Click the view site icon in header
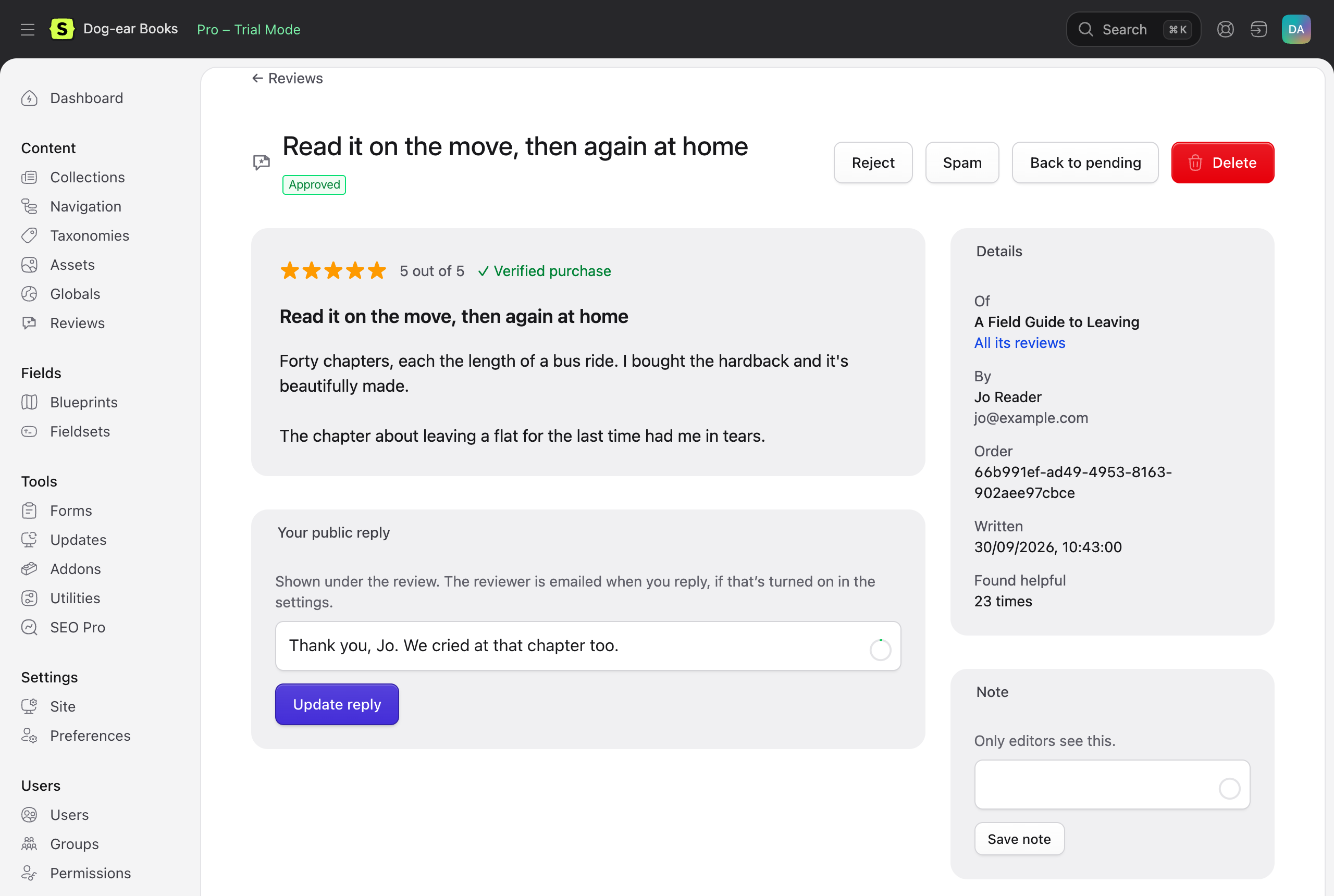 [1258, 29]
